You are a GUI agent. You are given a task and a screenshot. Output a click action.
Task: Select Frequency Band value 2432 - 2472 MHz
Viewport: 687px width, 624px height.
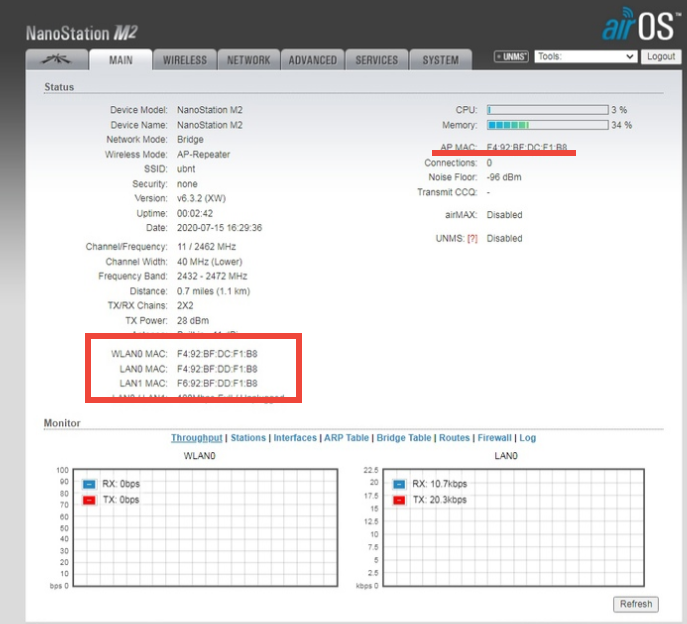point(212,277)
